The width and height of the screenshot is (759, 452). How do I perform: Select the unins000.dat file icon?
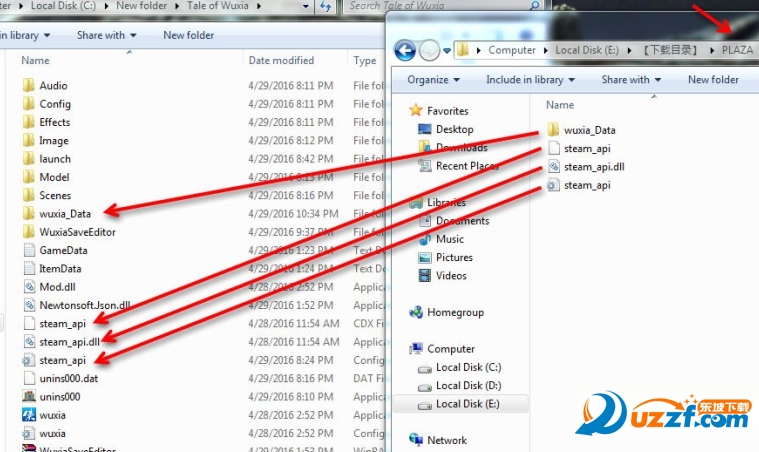pyautogui.click(x=29, y=378)
